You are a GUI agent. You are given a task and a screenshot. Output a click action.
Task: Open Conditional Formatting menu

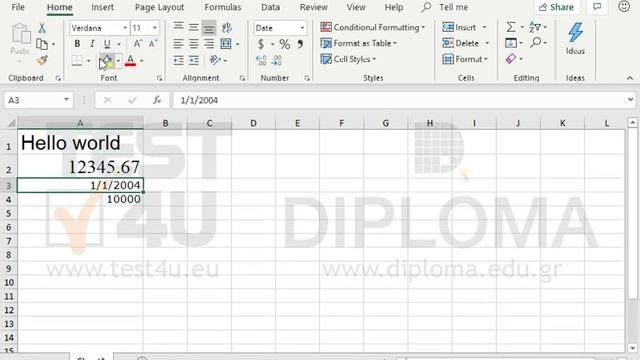coord(373,27)
